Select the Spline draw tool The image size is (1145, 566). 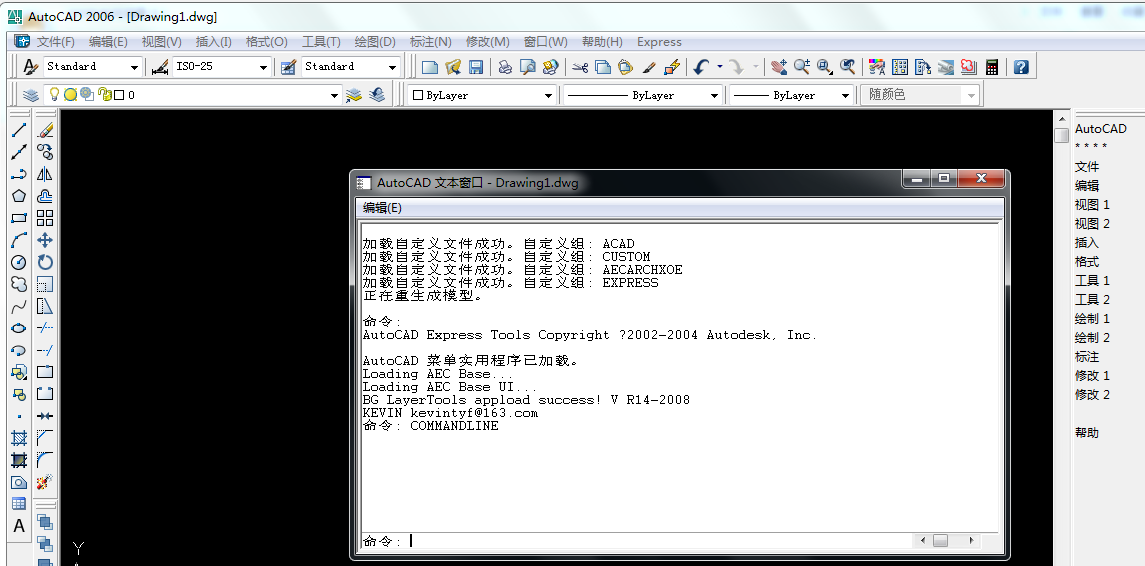(19, 306)
